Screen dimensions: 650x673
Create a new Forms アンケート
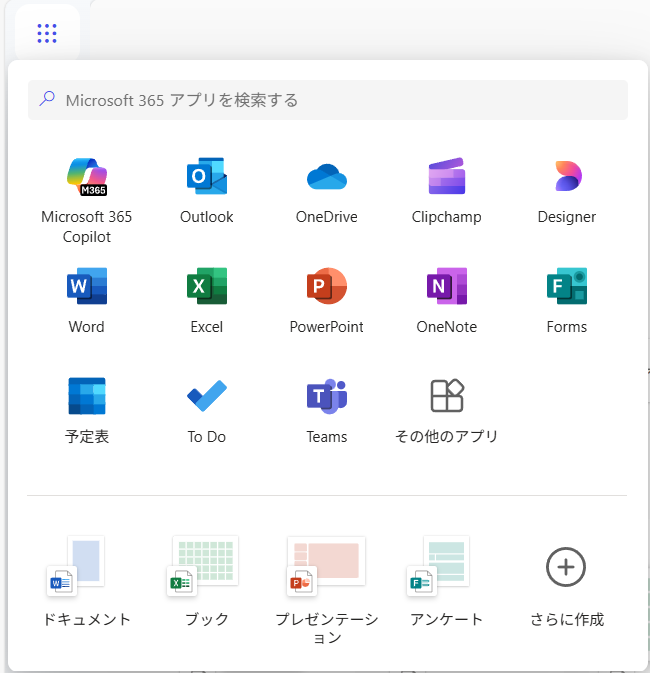tap(446, 582)
